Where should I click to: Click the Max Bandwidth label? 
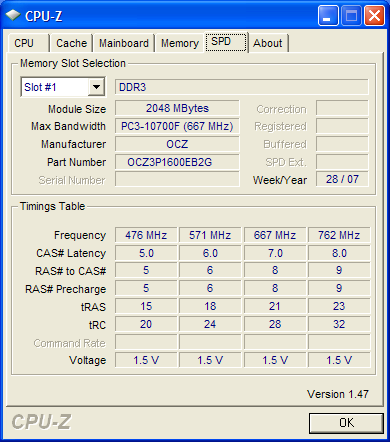68,126
